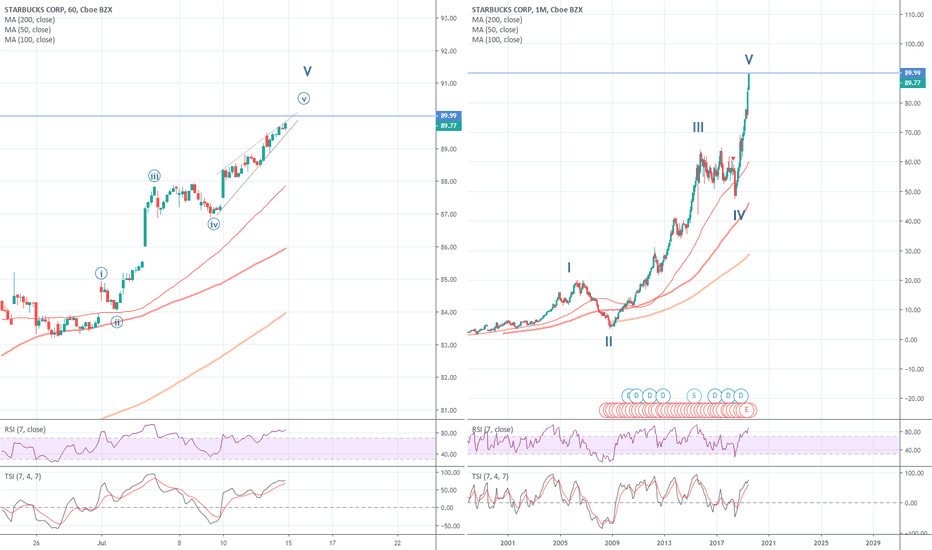Click MA (200, close) legend in hourly chart
Screen dimensions: 932x550
(30, 20)
